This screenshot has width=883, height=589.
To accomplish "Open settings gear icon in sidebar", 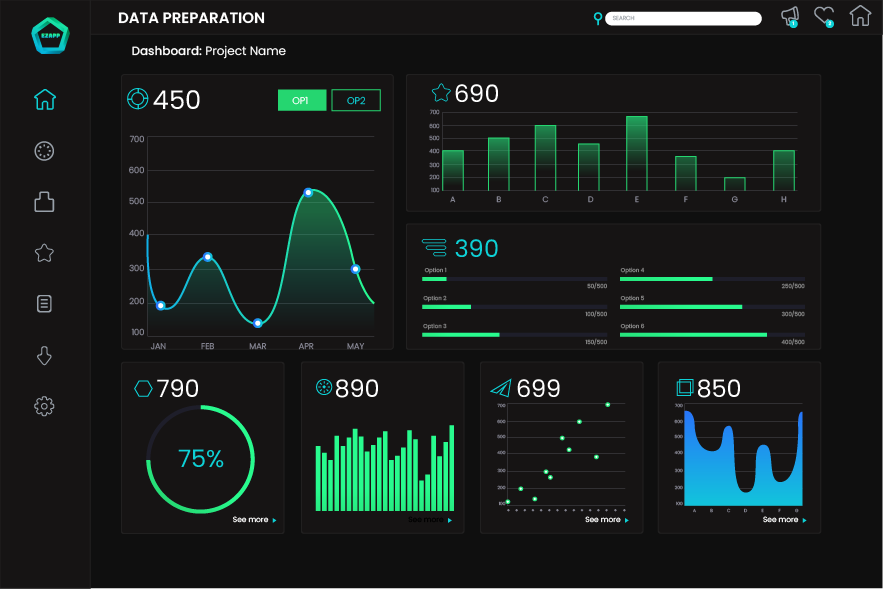I will [44, 406].
